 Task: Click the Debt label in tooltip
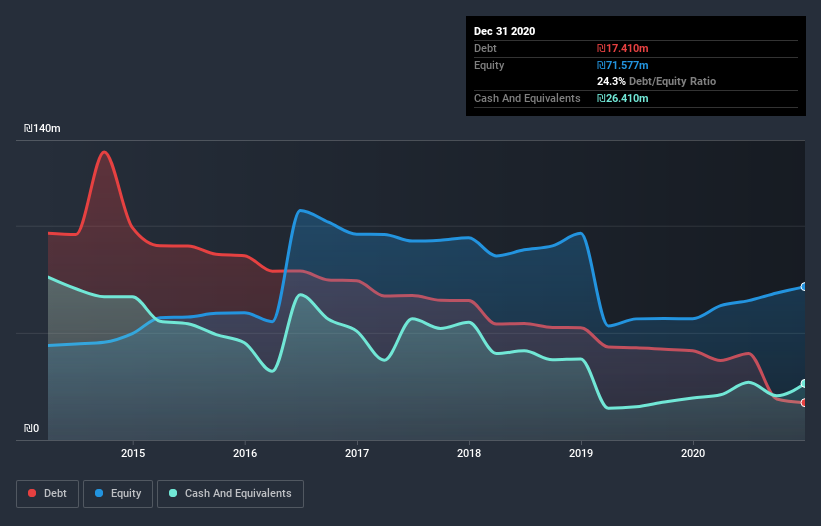[x=485, y=48]
